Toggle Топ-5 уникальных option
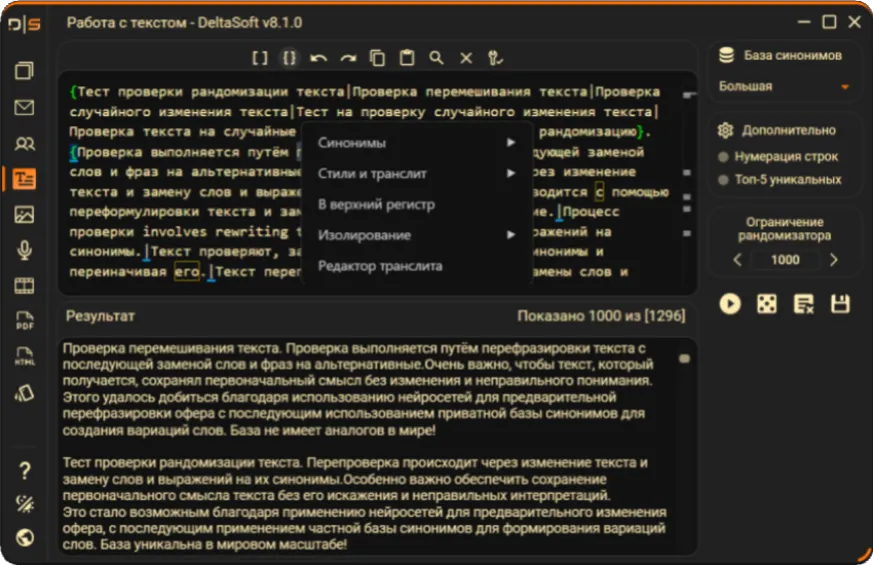Viewport: 873px width, 565px height. 779,179
